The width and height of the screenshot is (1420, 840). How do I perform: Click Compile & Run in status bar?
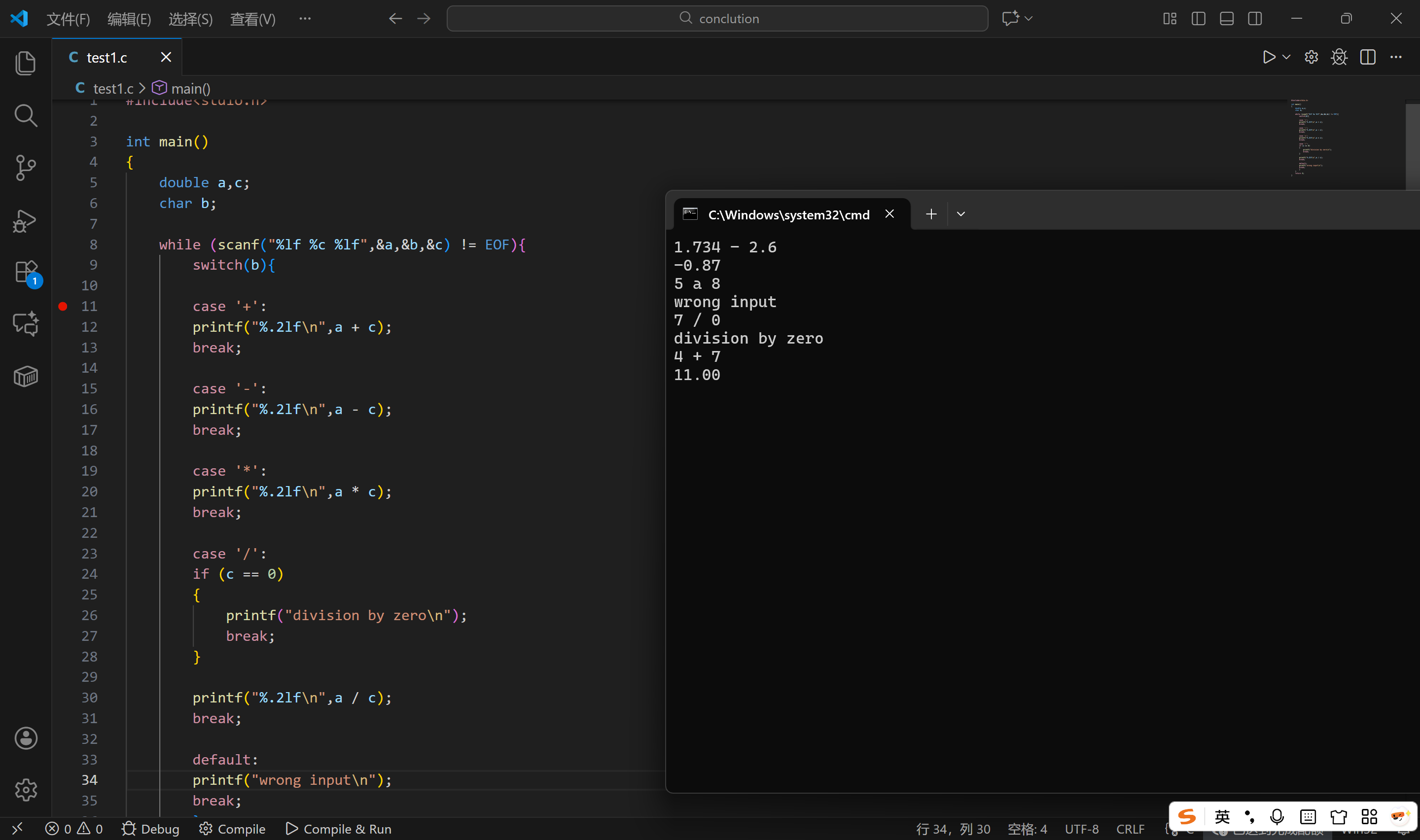338,829
